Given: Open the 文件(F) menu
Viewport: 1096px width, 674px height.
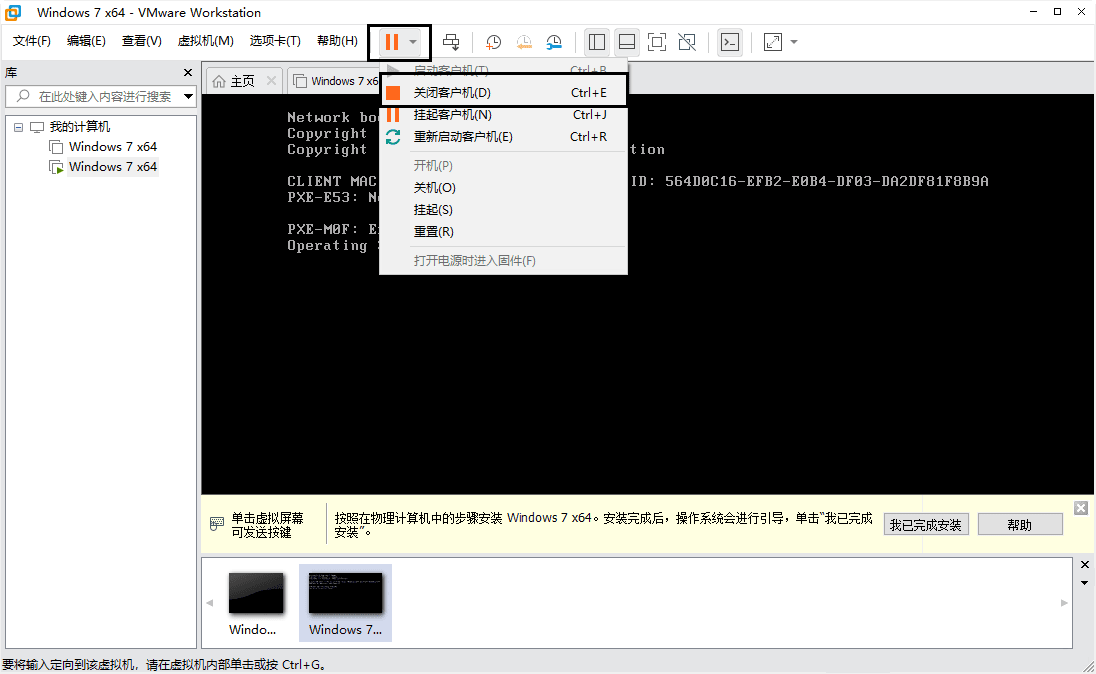Looking at the screenshot, I should [x=32, y=41].
